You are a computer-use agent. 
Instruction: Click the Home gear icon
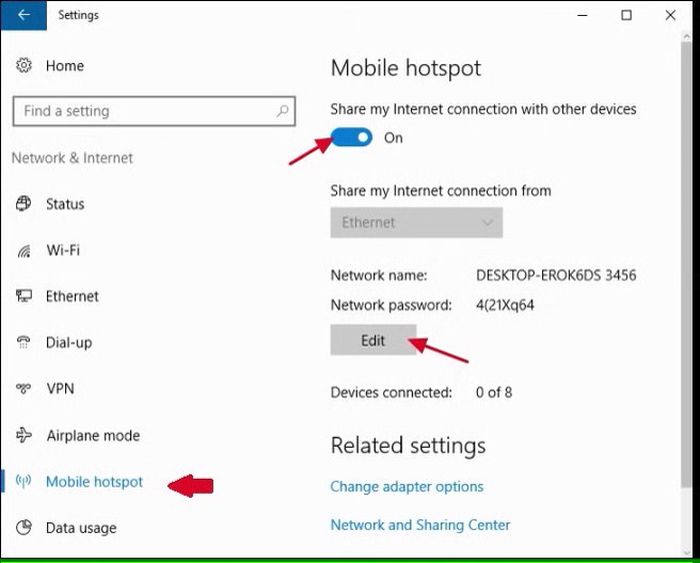[x=24, y=65]
